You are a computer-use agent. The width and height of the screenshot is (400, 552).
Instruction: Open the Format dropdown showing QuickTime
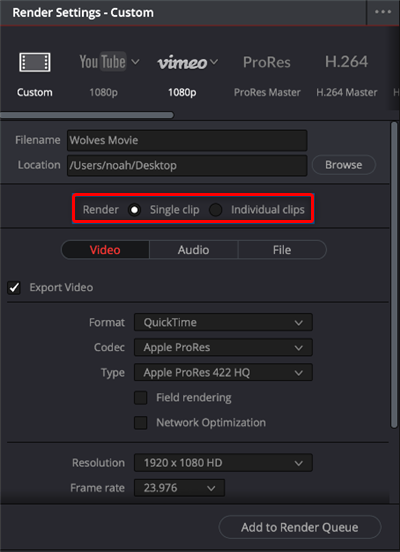click(x=223, y=322)
